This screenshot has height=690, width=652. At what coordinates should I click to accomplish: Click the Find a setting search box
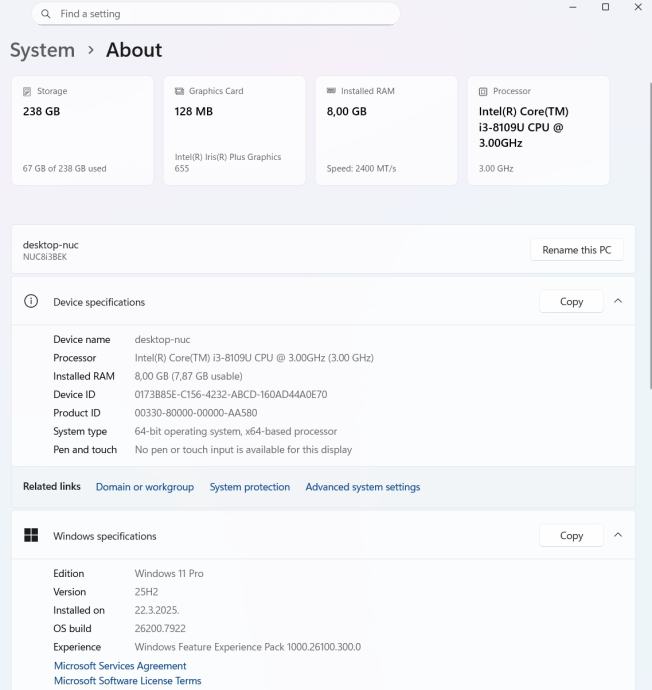tap(220, 14)
